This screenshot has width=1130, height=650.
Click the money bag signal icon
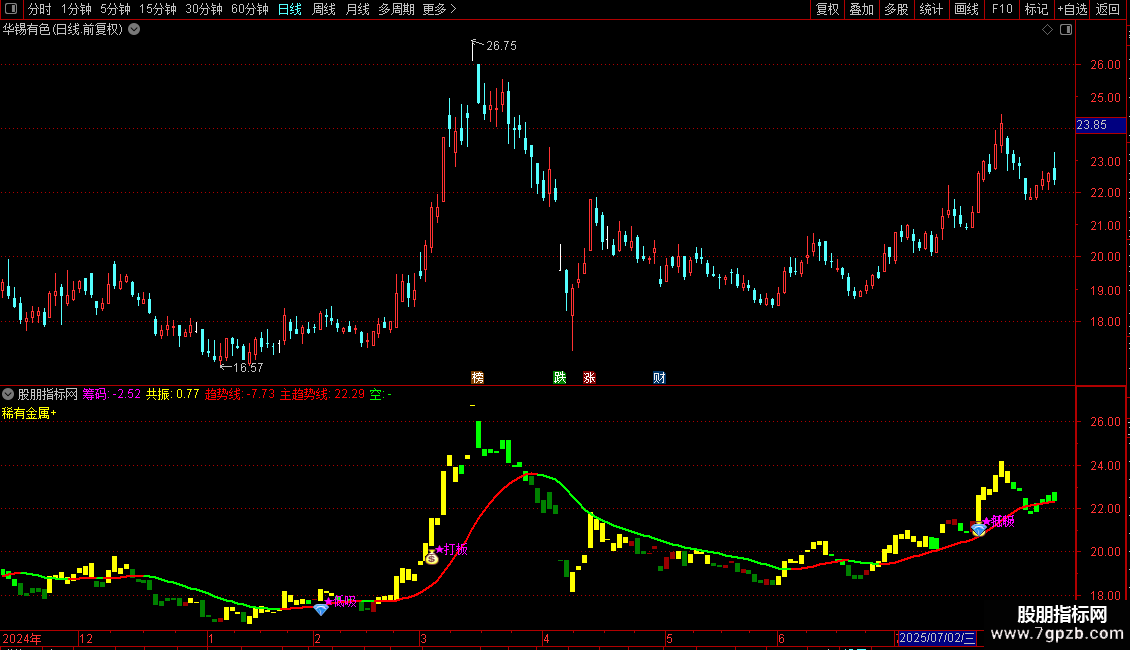pos(431,557)
